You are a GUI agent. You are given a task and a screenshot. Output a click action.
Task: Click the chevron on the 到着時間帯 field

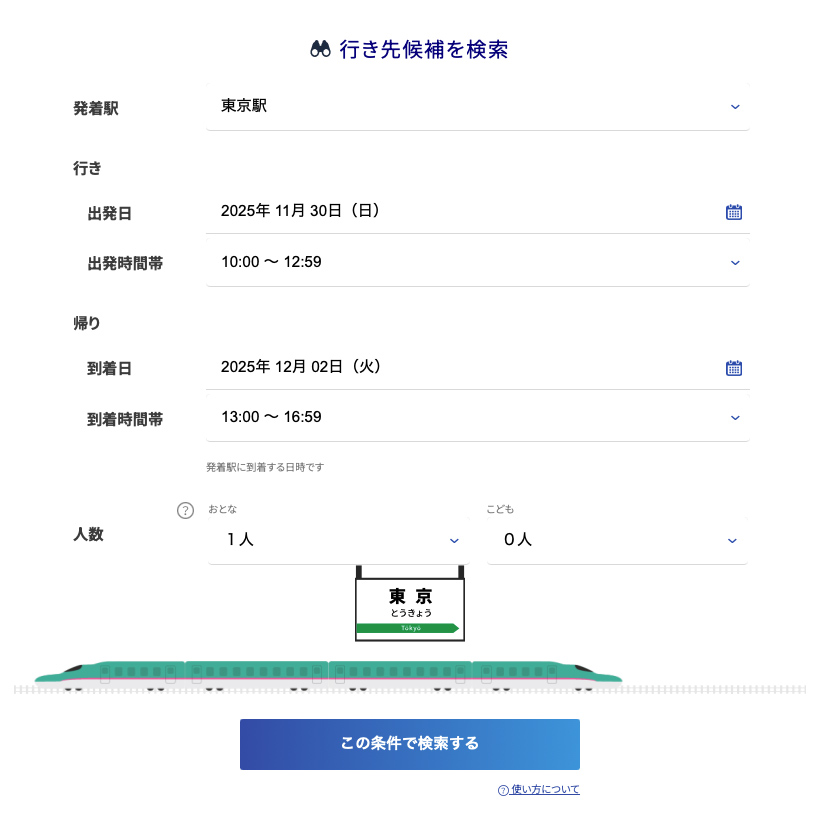point(735,418)
